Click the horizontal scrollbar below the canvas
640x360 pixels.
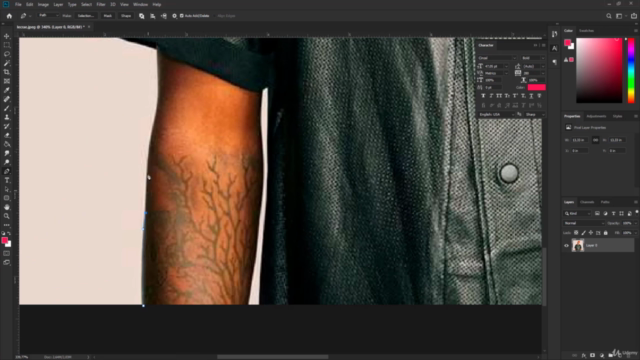coord(273,357)
